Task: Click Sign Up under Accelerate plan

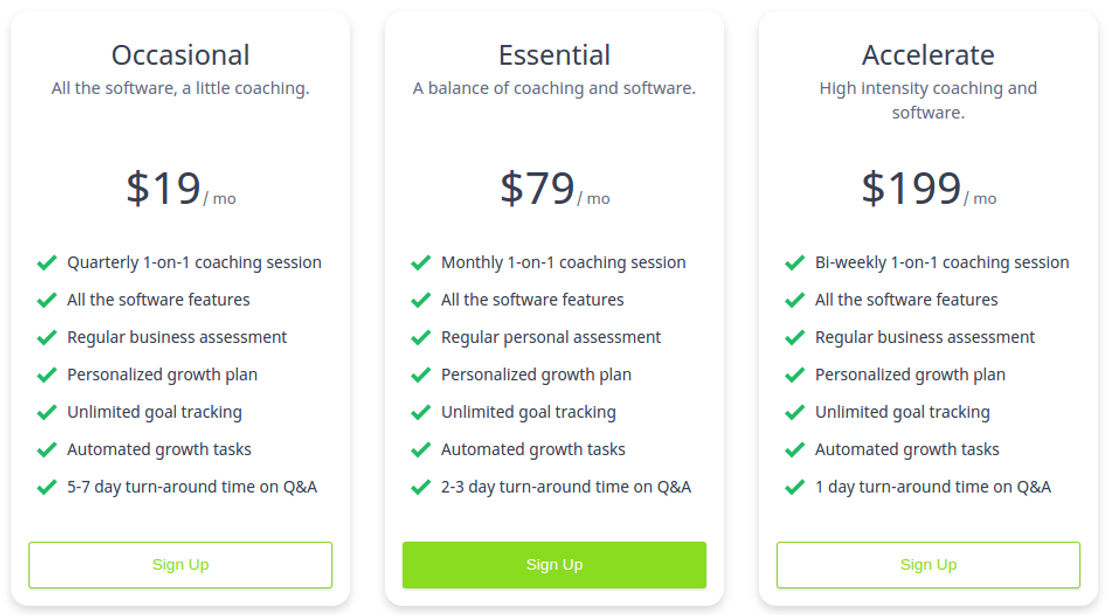Action: [928, 565]
